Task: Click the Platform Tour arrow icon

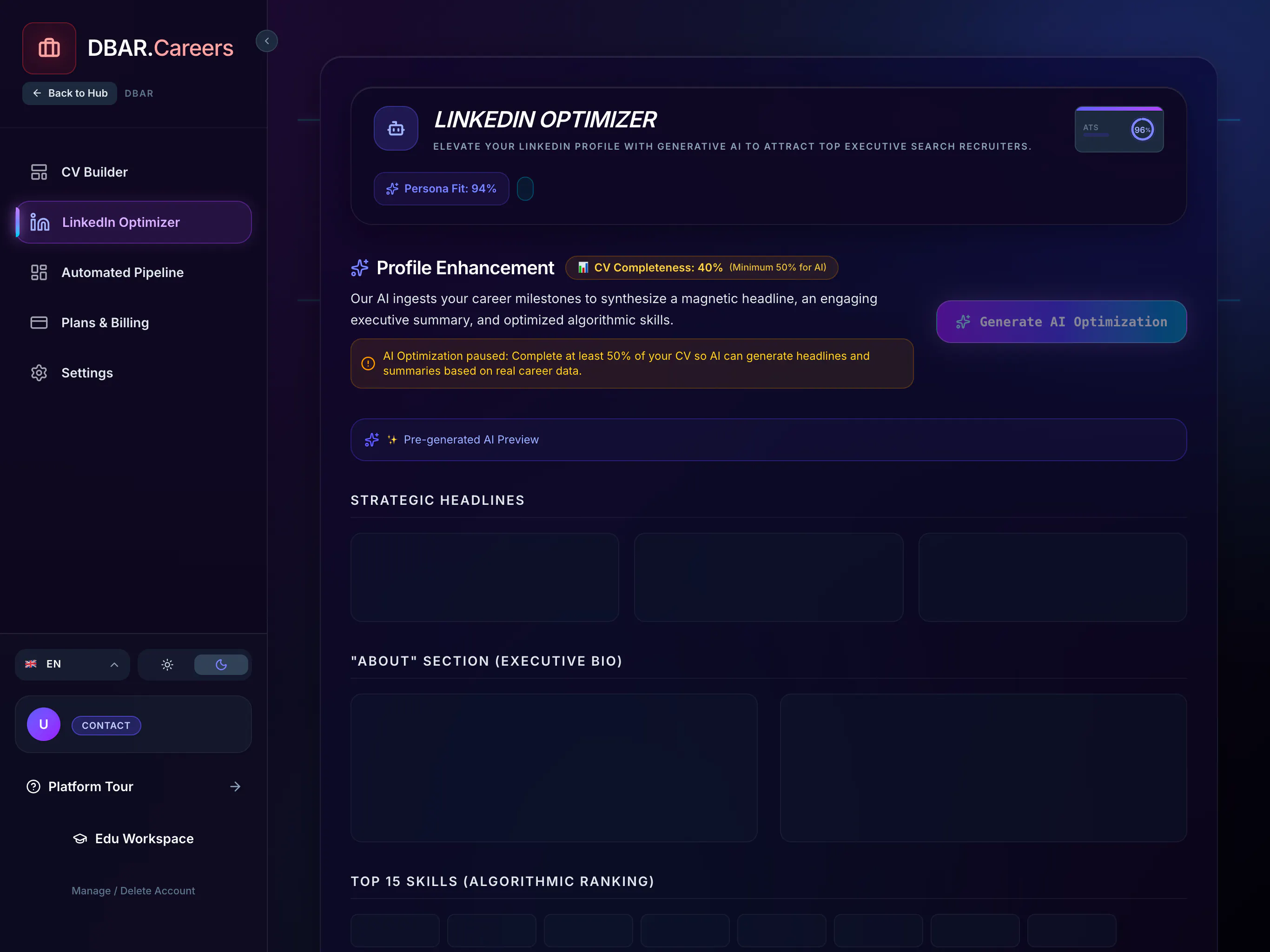Action: (235, 787)
